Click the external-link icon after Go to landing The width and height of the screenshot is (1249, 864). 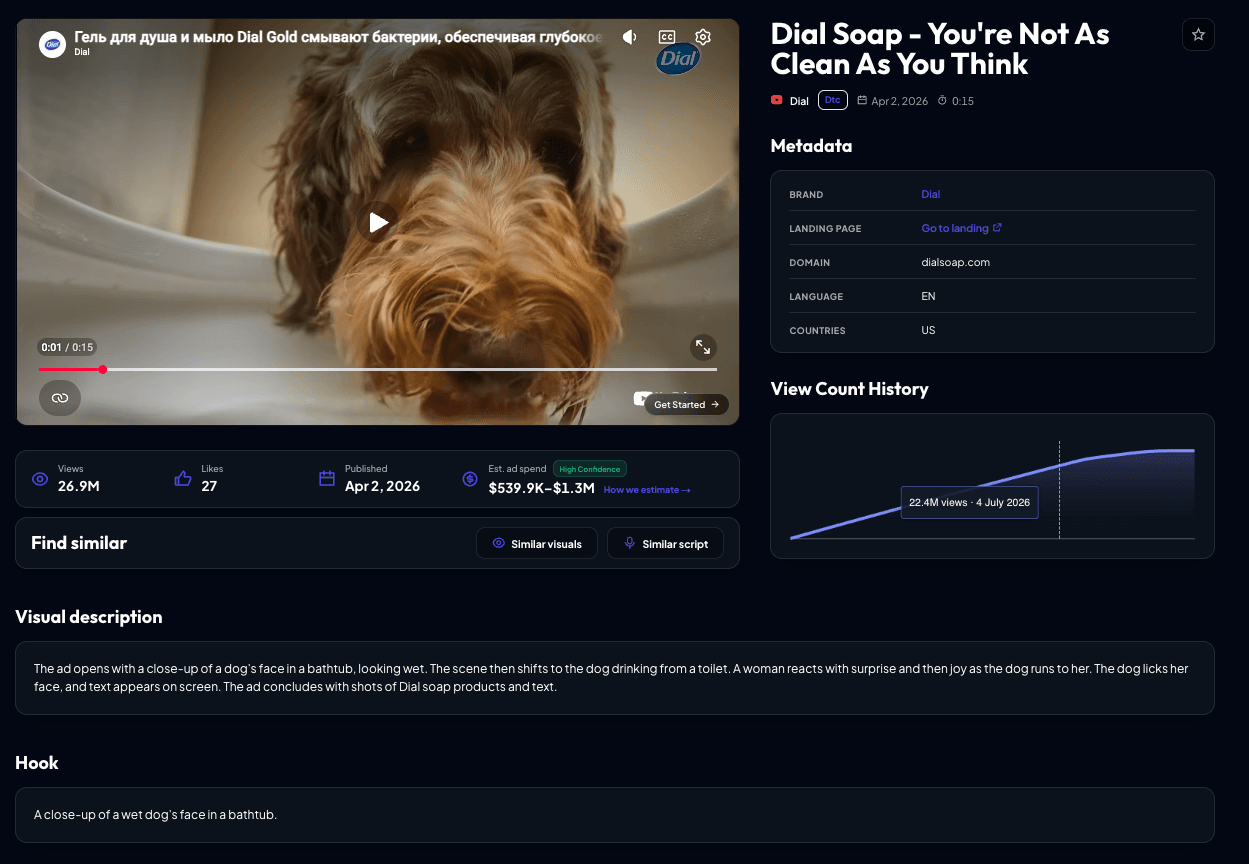[997, 228]
